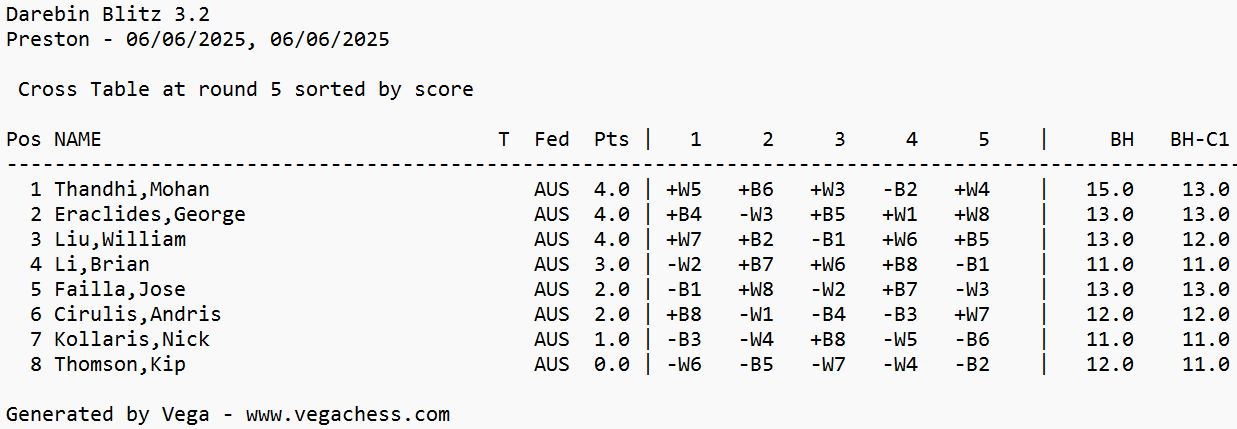Click the Pts column header
The image size is (1237, 429).
(611, 140)
